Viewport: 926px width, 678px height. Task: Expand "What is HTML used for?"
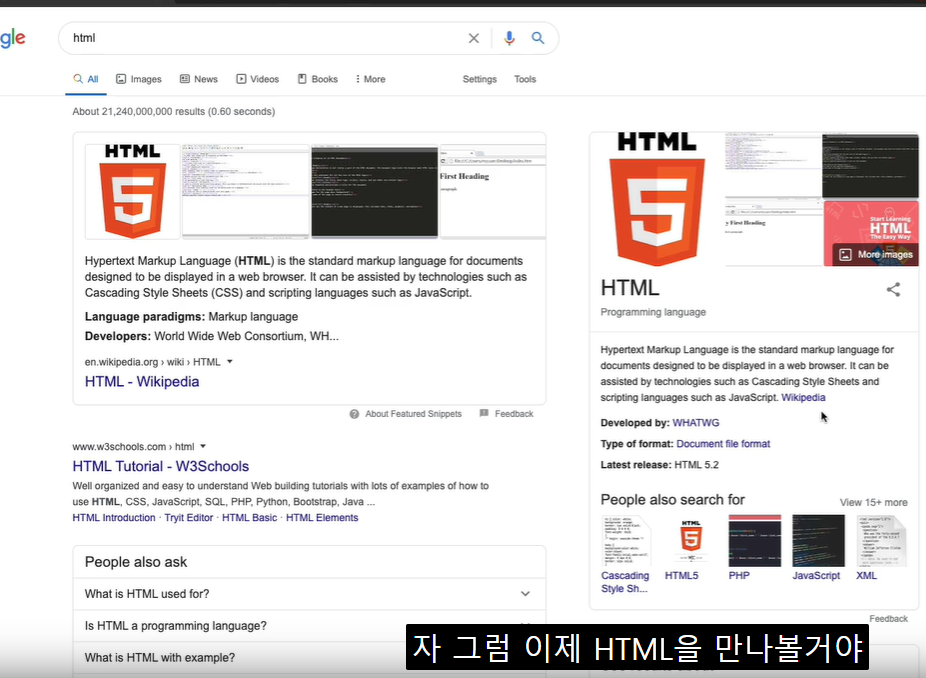tap(309, 594)
